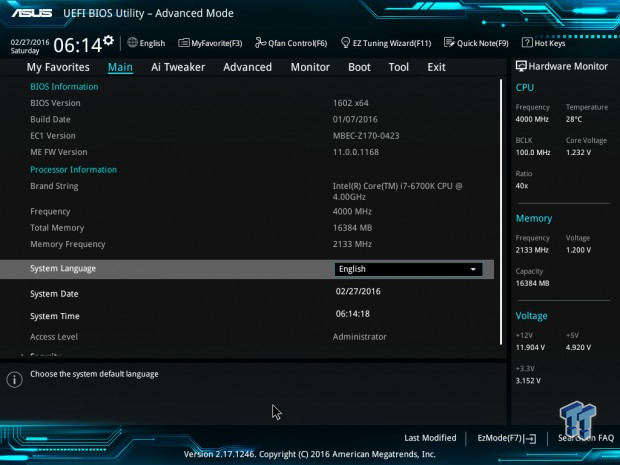
Task: Go to the Advanced tab
Action: pyautogui.click(x=248, y=67)
